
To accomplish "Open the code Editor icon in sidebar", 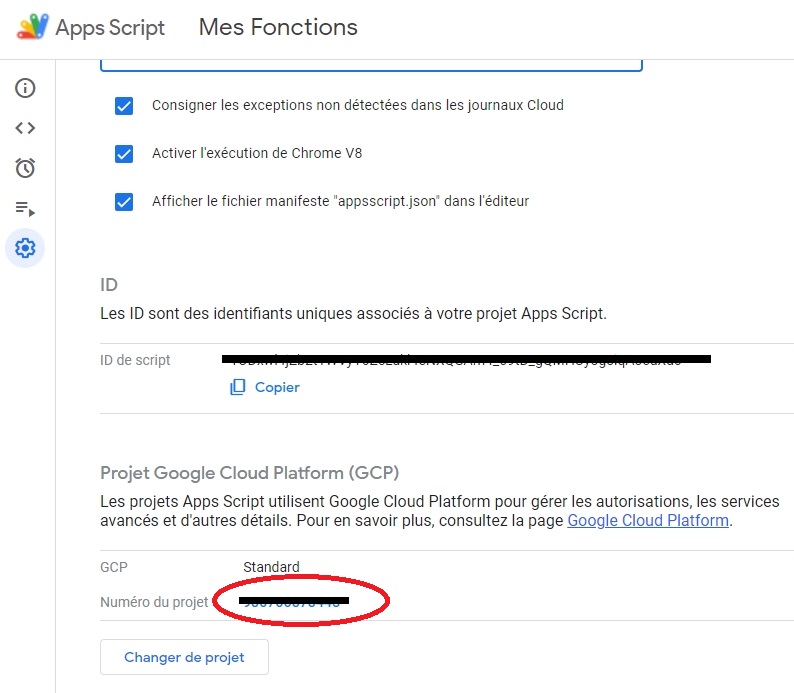I will coord(25,128).
